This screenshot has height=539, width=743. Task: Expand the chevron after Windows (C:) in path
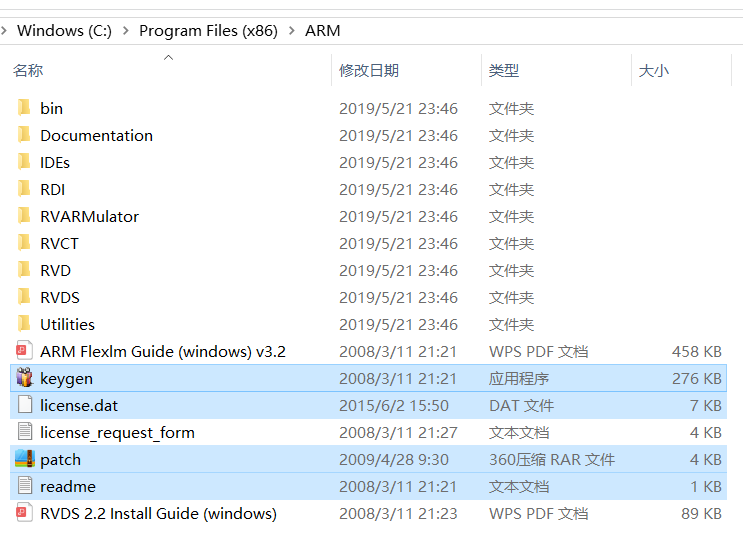126,31
